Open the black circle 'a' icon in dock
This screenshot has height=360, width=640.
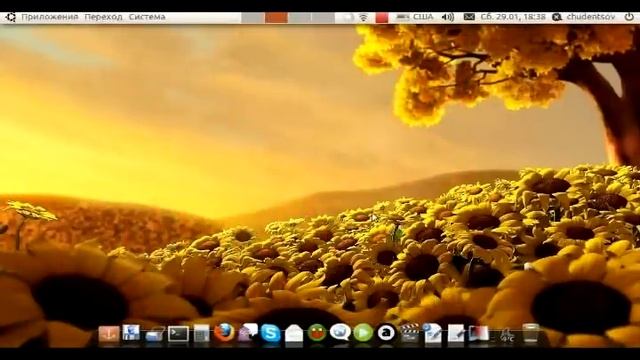pos(386,333)
